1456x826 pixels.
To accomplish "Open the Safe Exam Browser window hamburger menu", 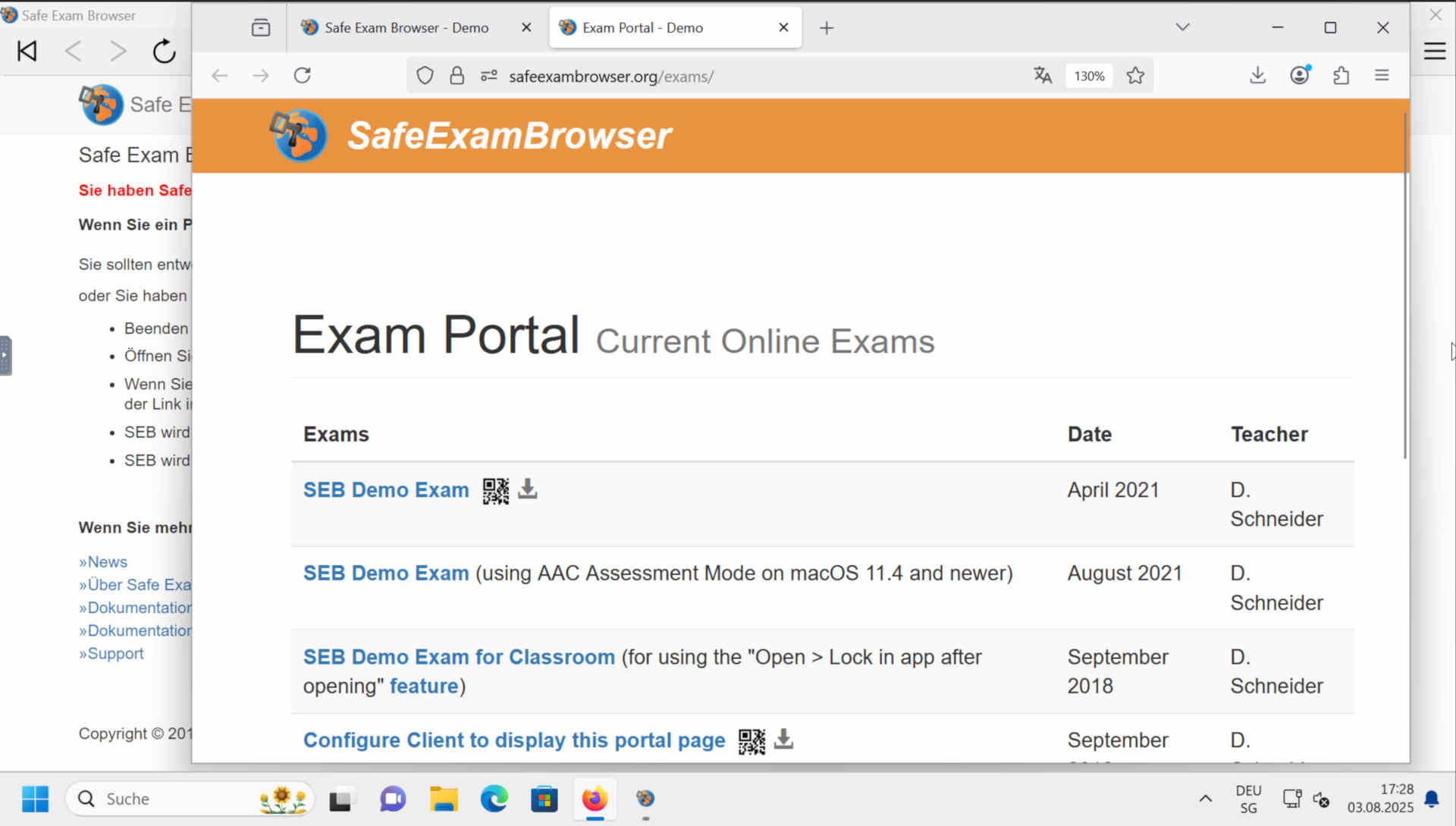I will tap(1435, 52).
